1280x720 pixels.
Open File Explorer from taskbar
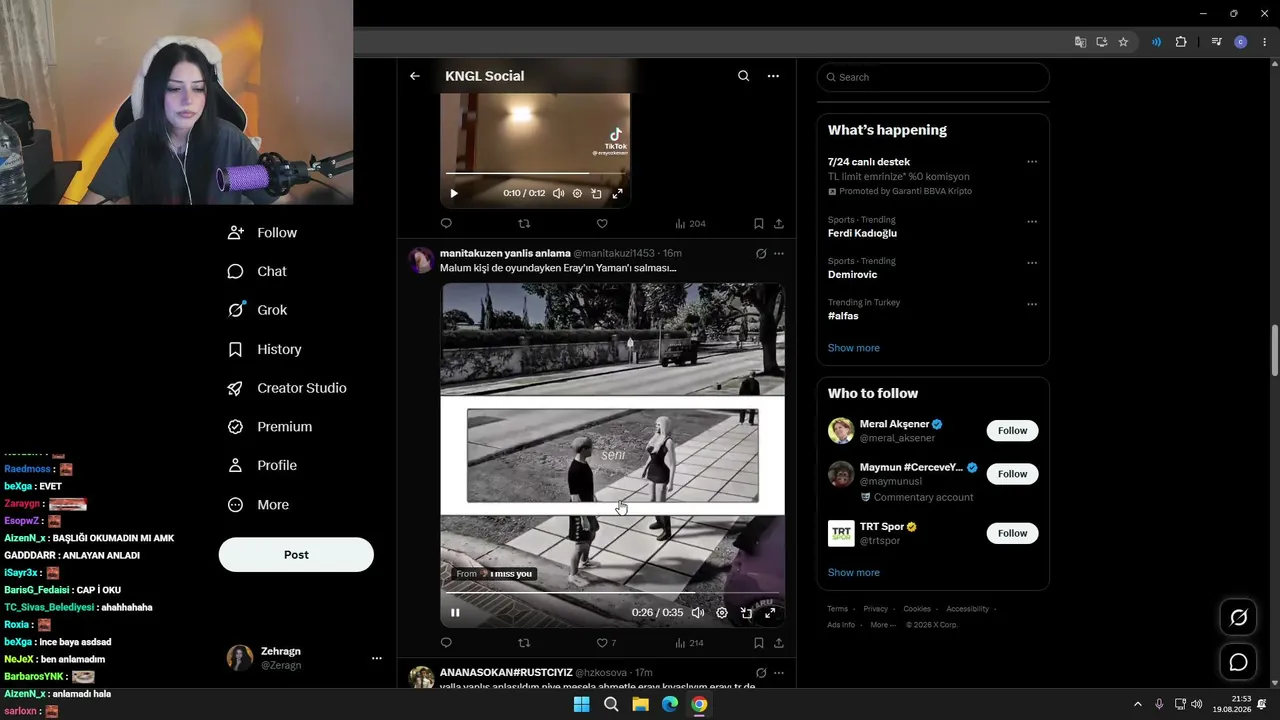(x=640, y=705)
